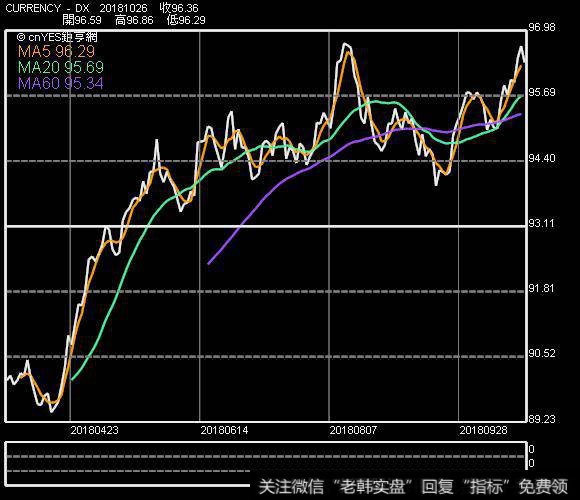This screenshot has height=500, width=580.
Task: Click the MA60 95.34 legend label
Action: pos(61,83)
